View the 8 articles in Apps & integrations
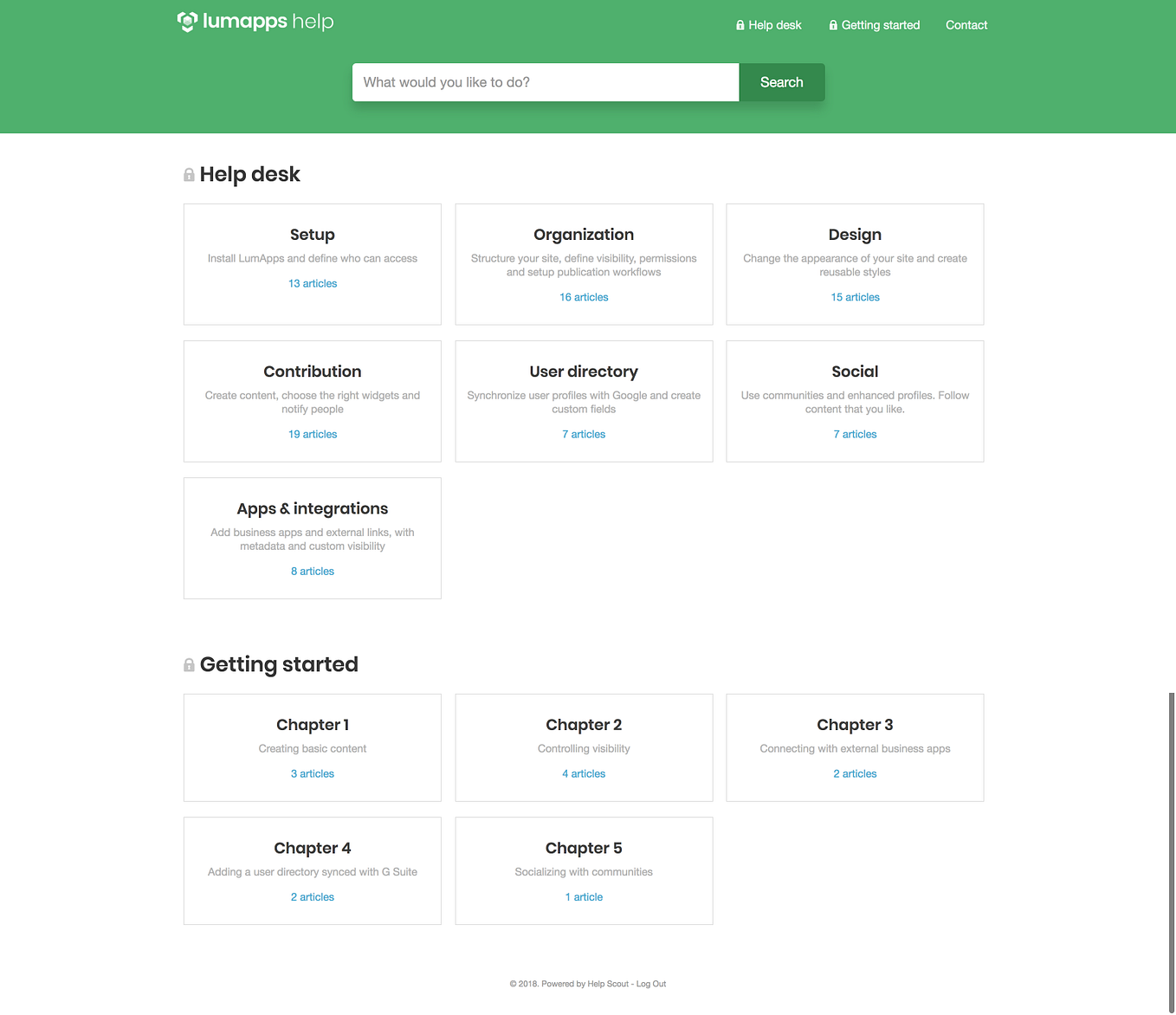 pos(312,571)
